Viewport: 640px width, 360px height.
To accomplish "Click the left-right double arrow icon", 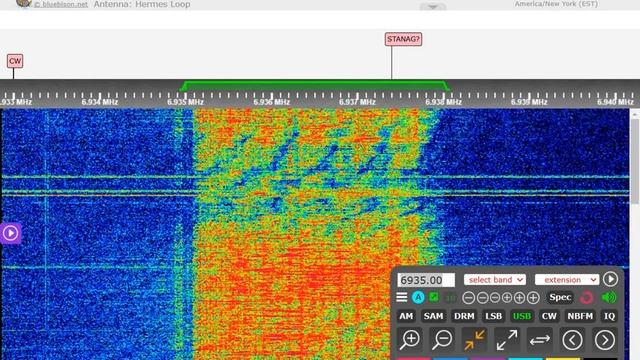I will pos(540,340).
